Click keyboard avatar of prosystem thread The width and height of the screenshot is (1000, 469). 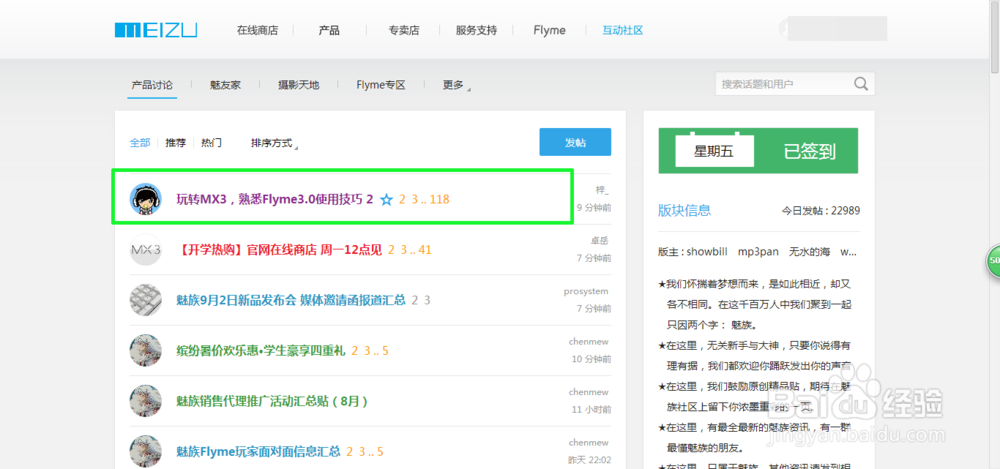[145, 300]
